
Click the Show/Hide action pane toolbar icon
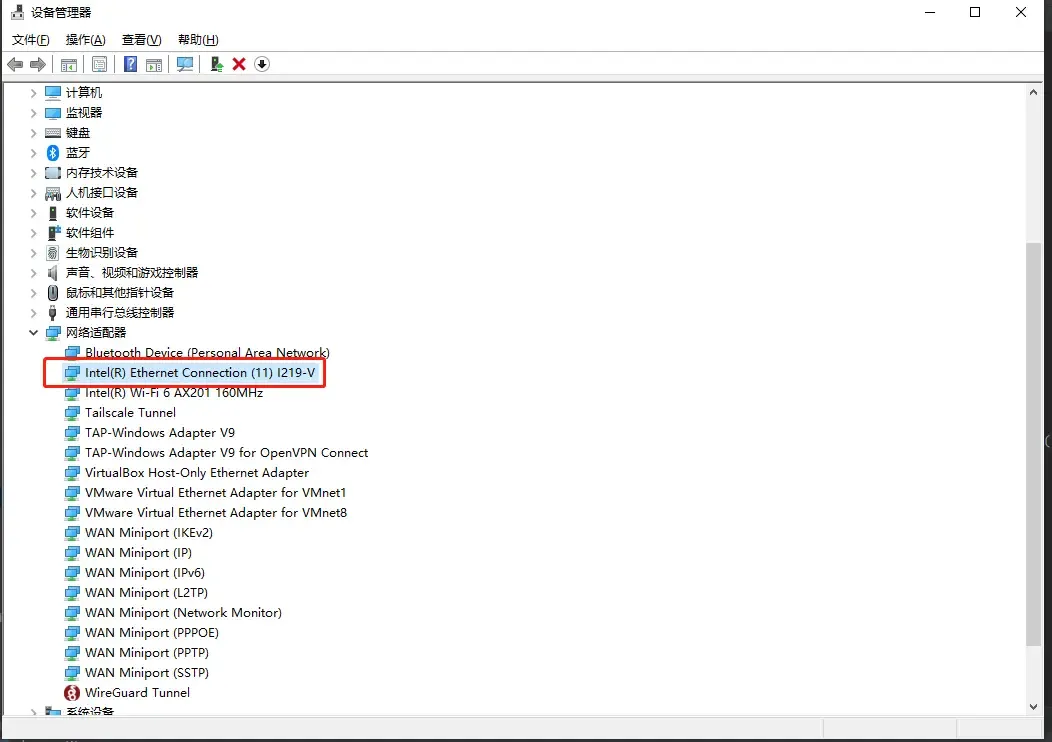click(154, 64)
